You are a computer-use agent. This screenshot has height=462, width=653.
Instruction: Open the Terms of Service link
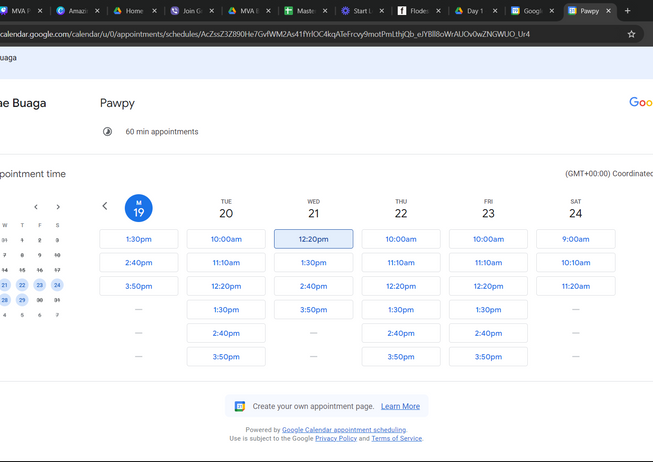click(x=397, y=438)
